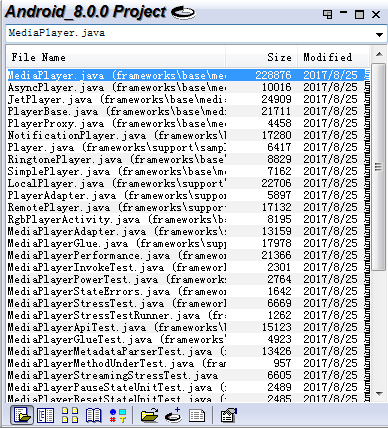The height and width of the screenshot is (428, 388).
Task: Click the open folder icon in bottom toolbar
Action: (x=149, y=415)
